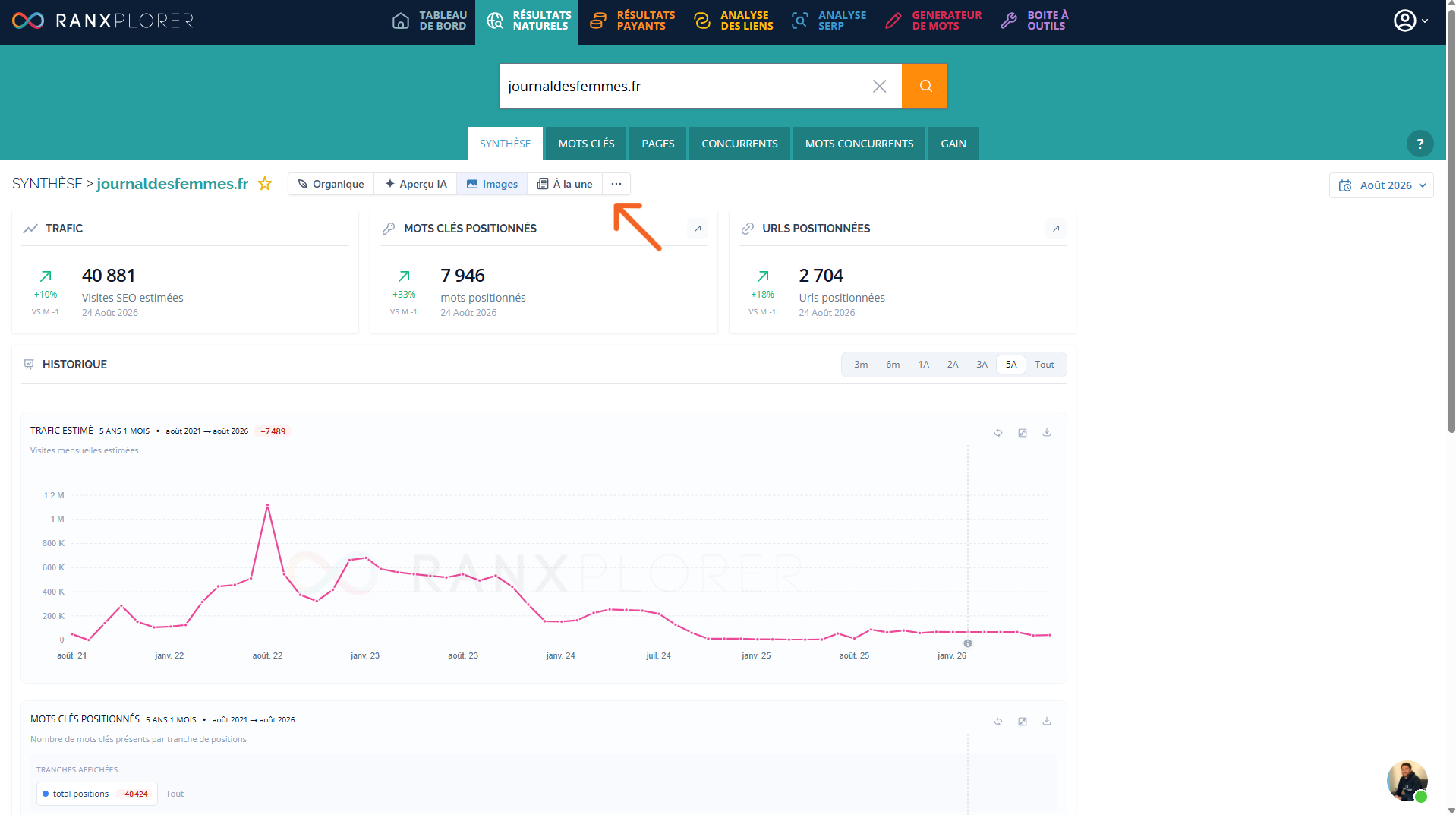
Task: Click the Trafic trend icon
Action: (30, 229)
